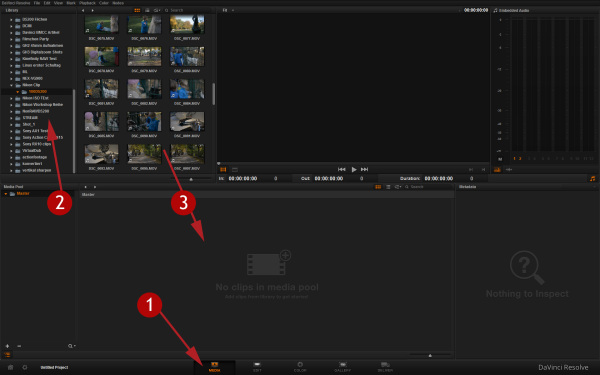Open Library view options dropdown
The height and width of the screenshot is (375, 600).
157,10
